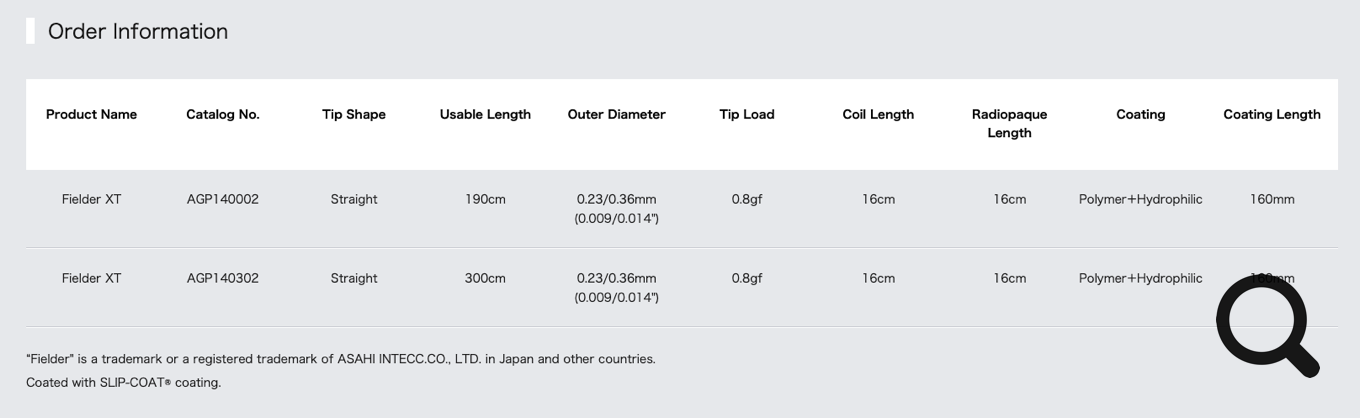
Task: Select catalog number AGP140002
Action: 223,199
